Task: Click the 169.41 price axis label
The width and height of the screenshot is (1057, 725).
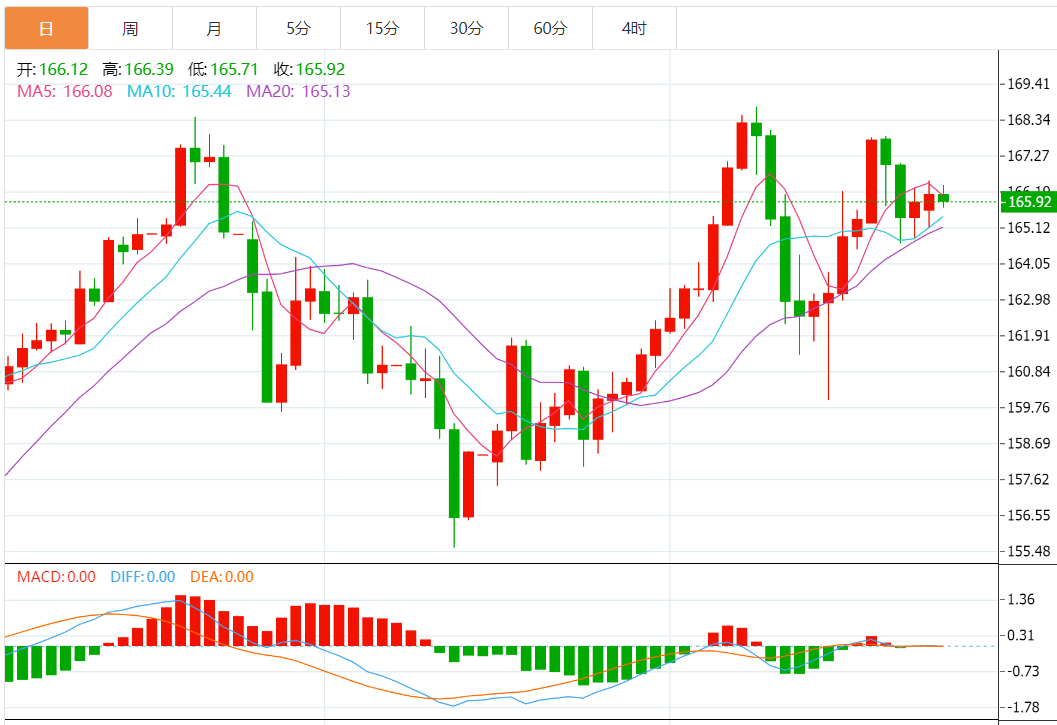Action: pyautogui.click(x=1028, y=84)
